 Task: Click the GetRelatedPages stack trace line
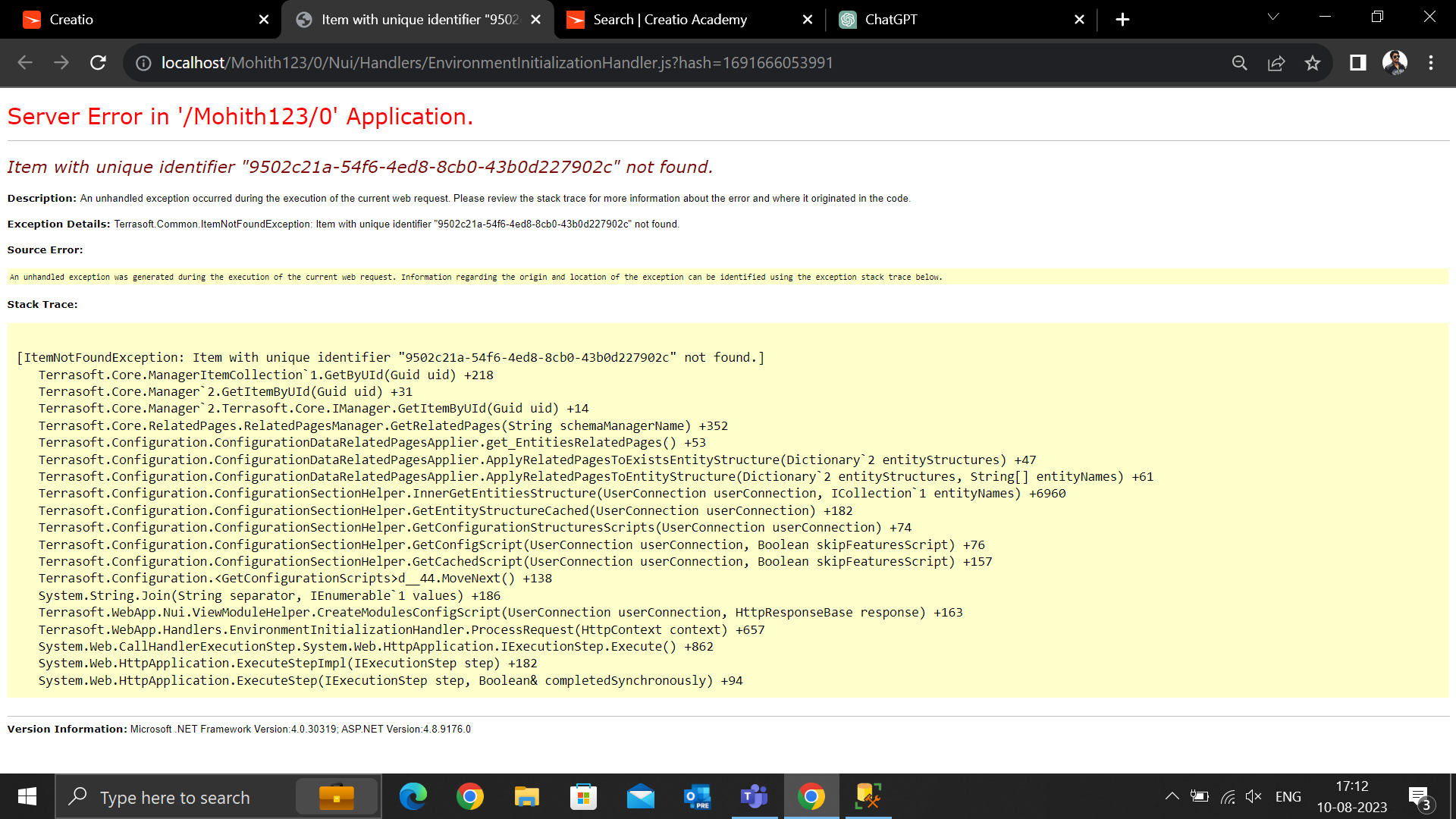point(383,426)
